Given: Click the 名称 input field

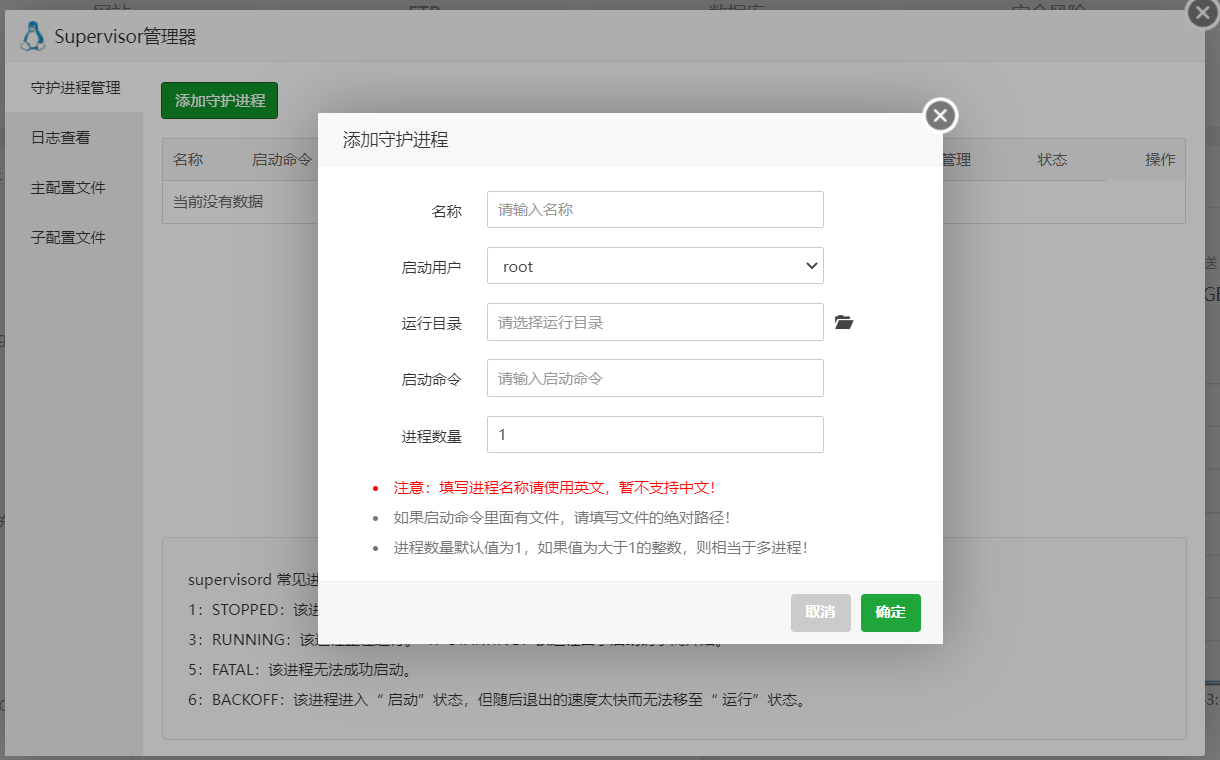Looking at the screenshot, I should click(655, 210).
